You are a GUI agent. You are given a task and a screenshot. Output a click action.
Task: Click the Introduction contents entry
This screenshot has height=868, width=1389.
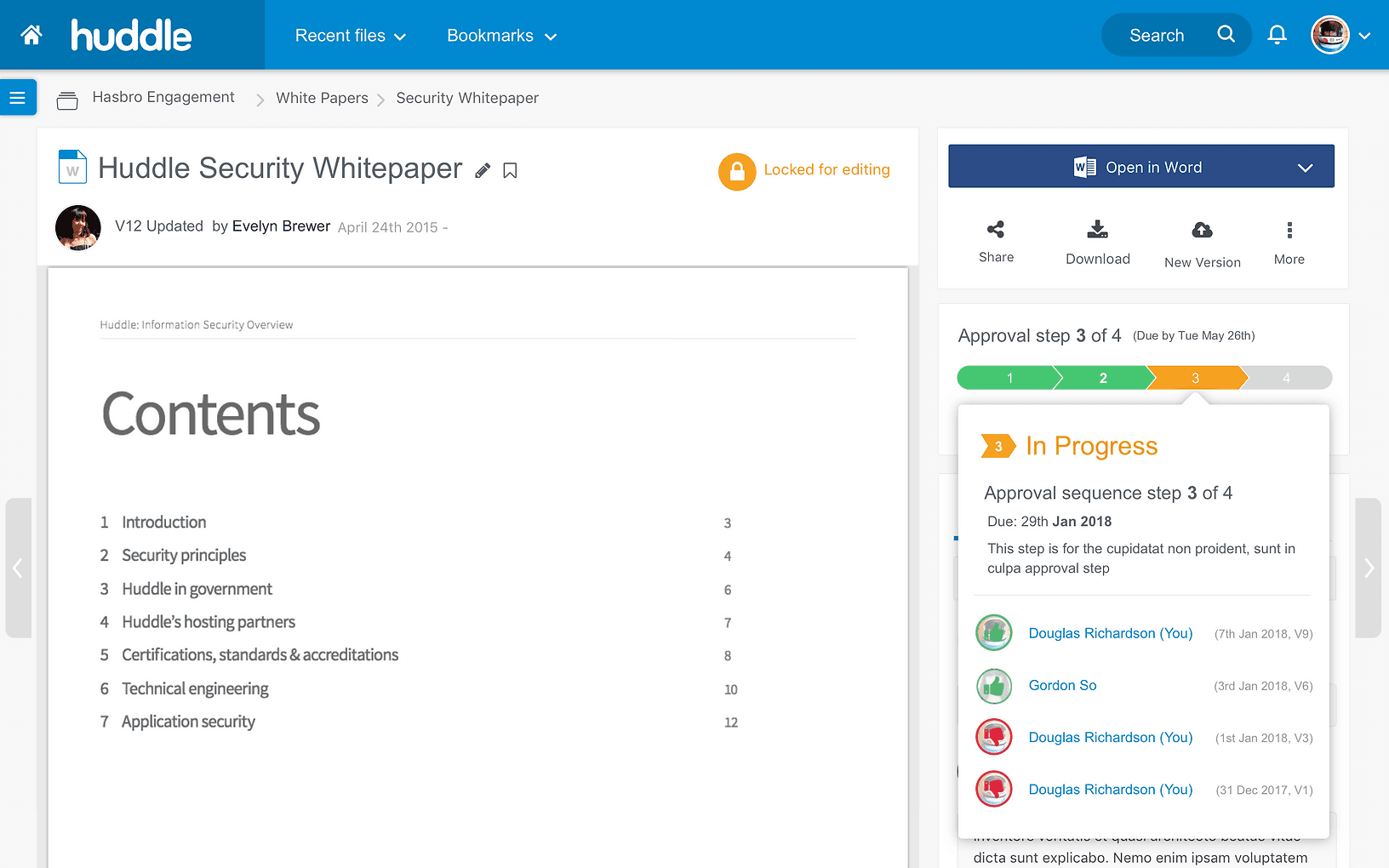tap(164, 523)
